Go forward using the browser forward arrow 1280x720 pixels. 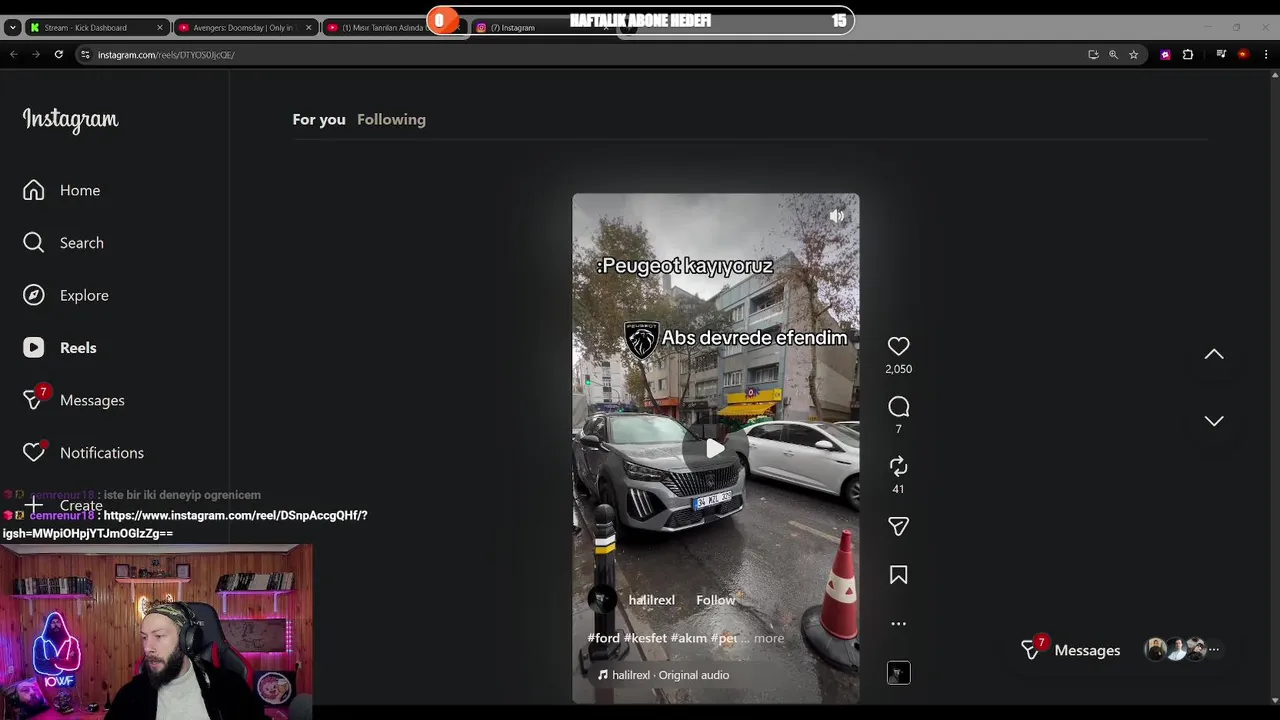(x=36, y=55)
